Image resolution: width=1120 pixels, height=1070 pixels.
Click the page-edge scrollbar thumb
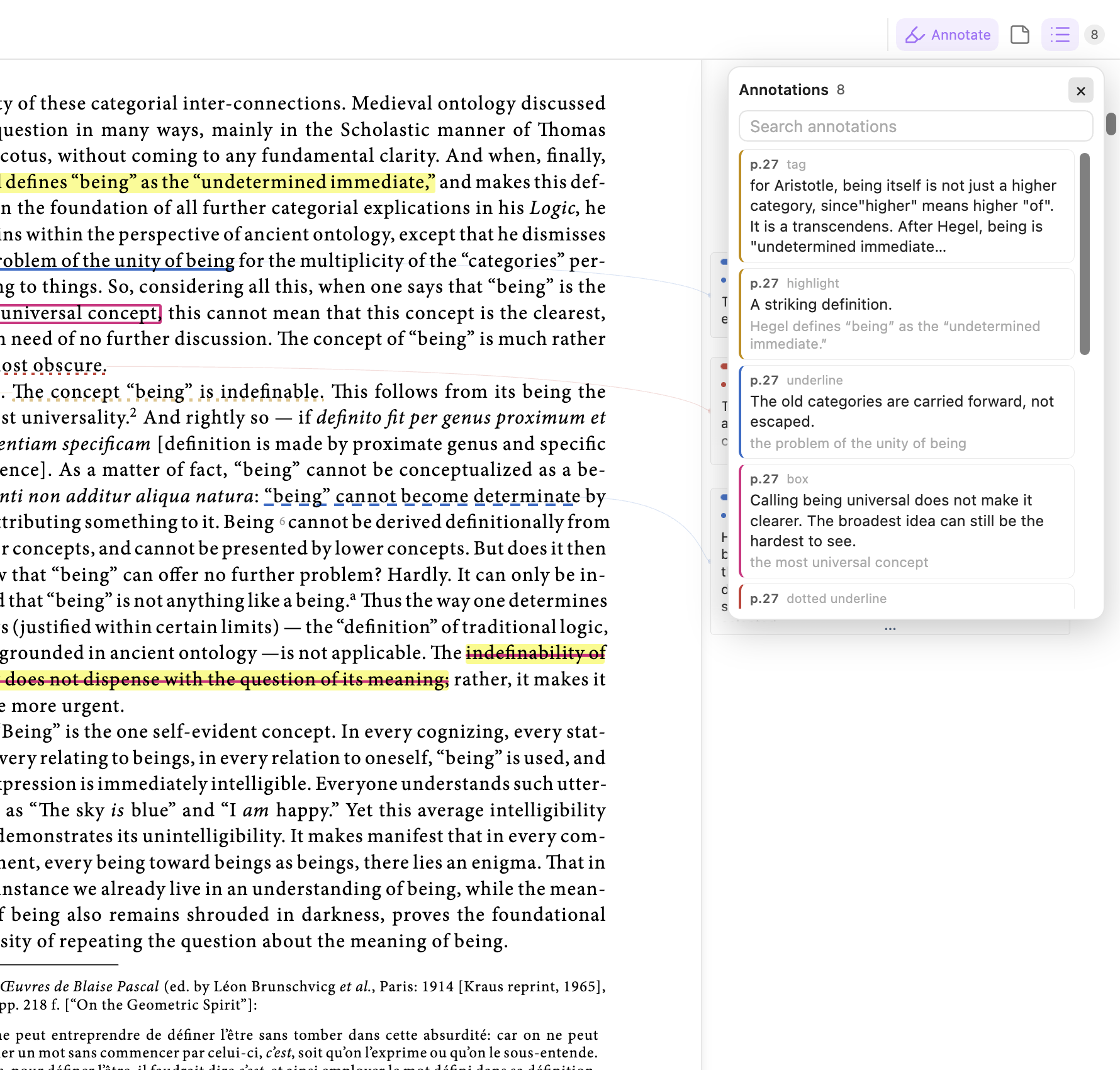(1111, 123)
